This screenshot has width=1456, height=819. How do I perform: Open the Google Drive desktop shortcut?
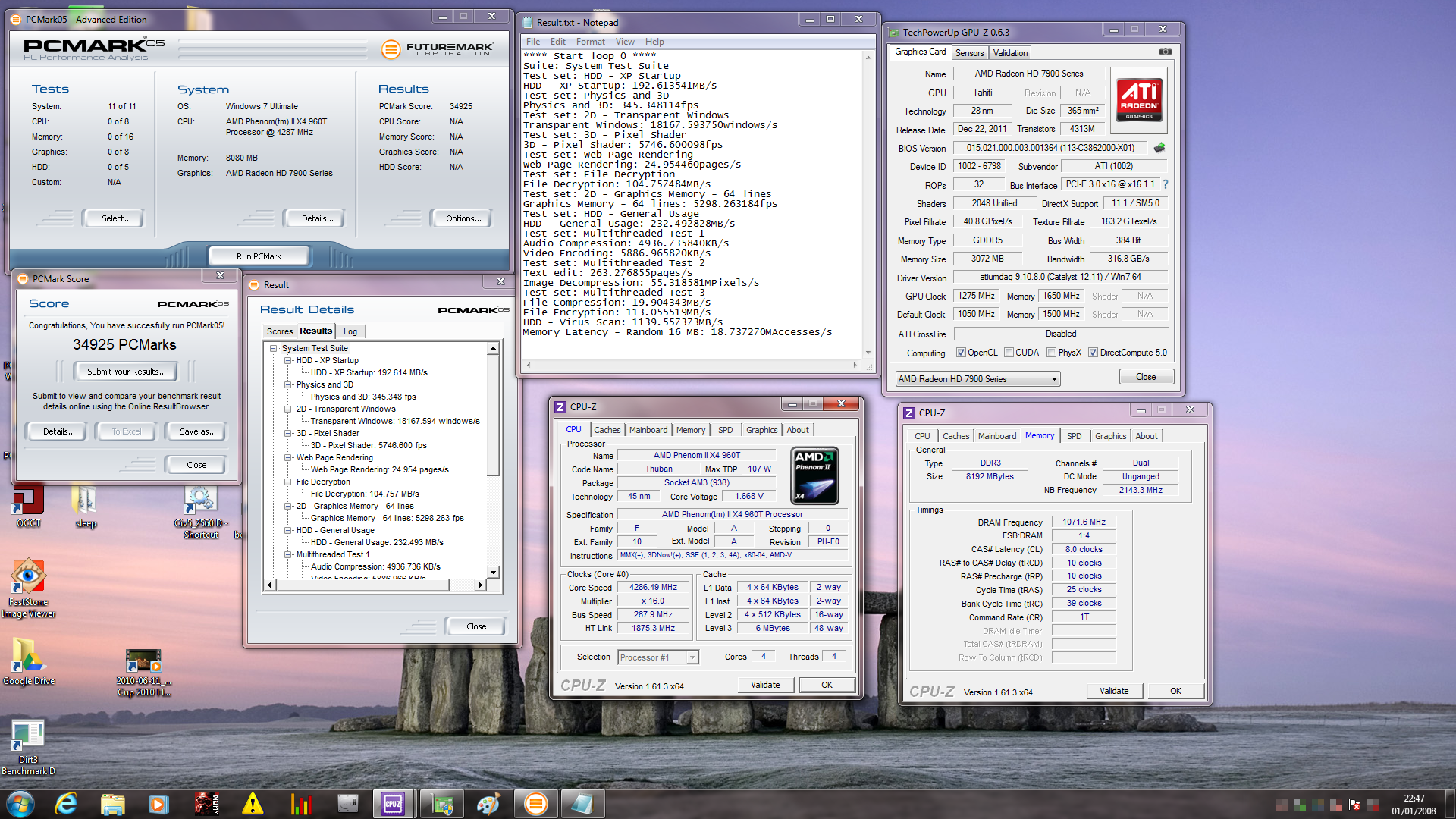pyautogui.click(x=28, y=661)
